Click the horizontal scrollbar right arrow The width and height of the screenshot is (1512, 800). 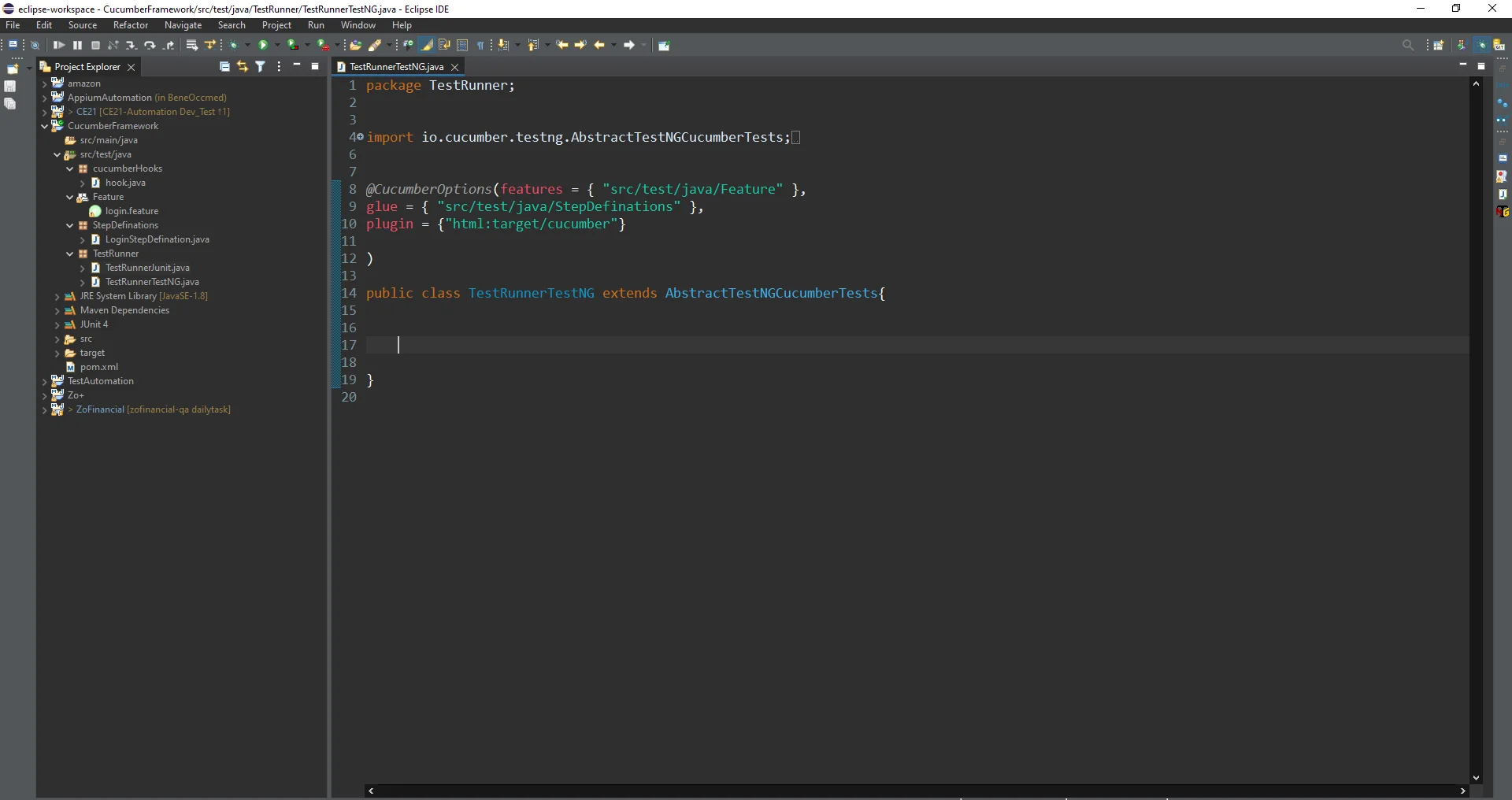(x=1462, y=791)
